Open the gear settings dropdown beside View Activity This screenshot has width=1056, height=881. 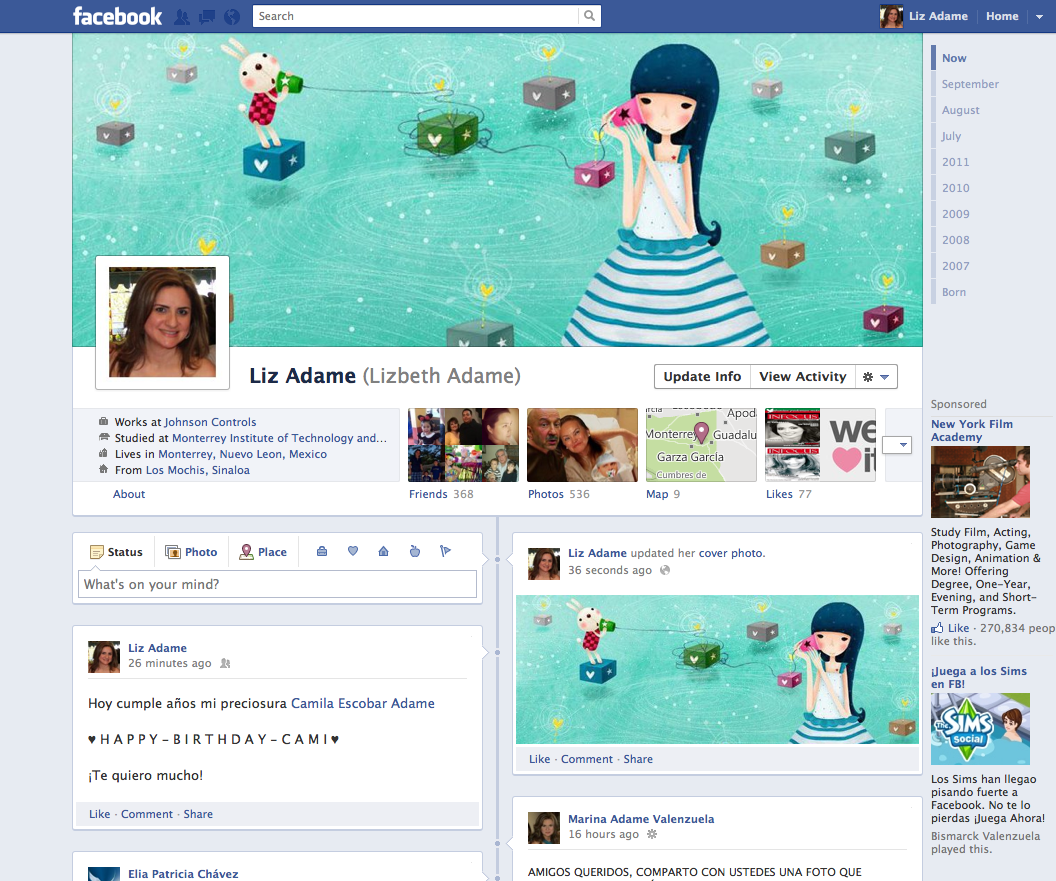(876, 377)
